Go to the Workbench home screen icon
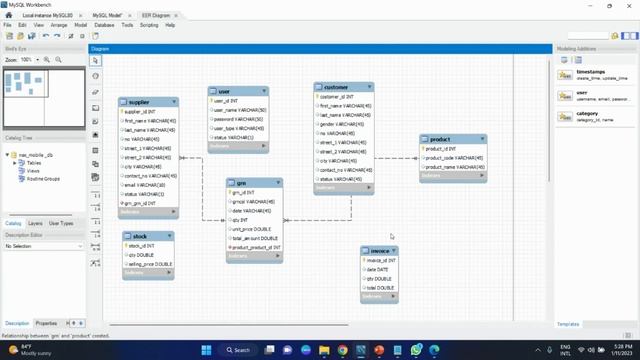The height and width of the screenshot is (360, 640). 9,15
